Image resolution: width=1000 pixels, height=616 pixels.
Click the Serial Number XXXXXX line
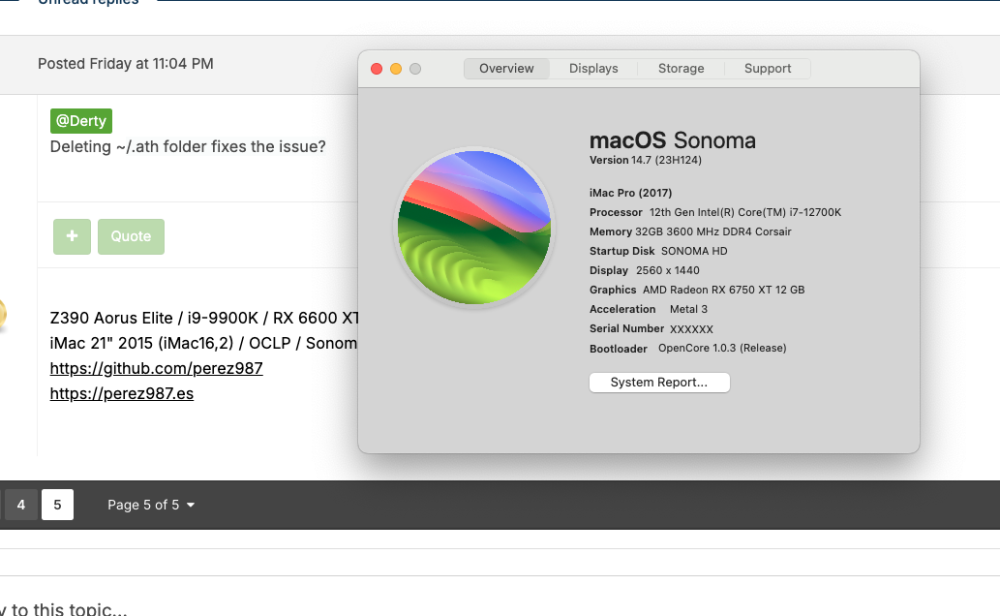pos(651,329)
